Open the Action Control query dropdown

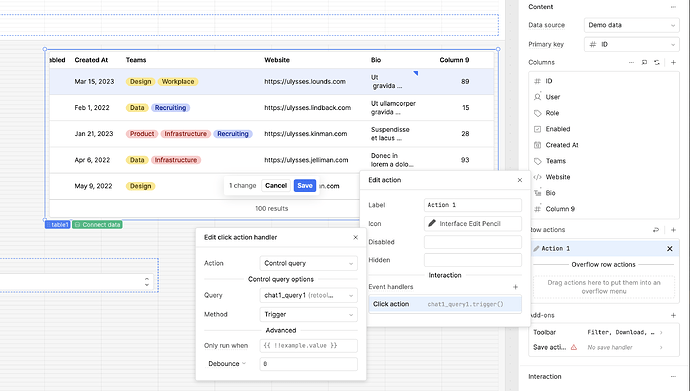tap(308, 263)
